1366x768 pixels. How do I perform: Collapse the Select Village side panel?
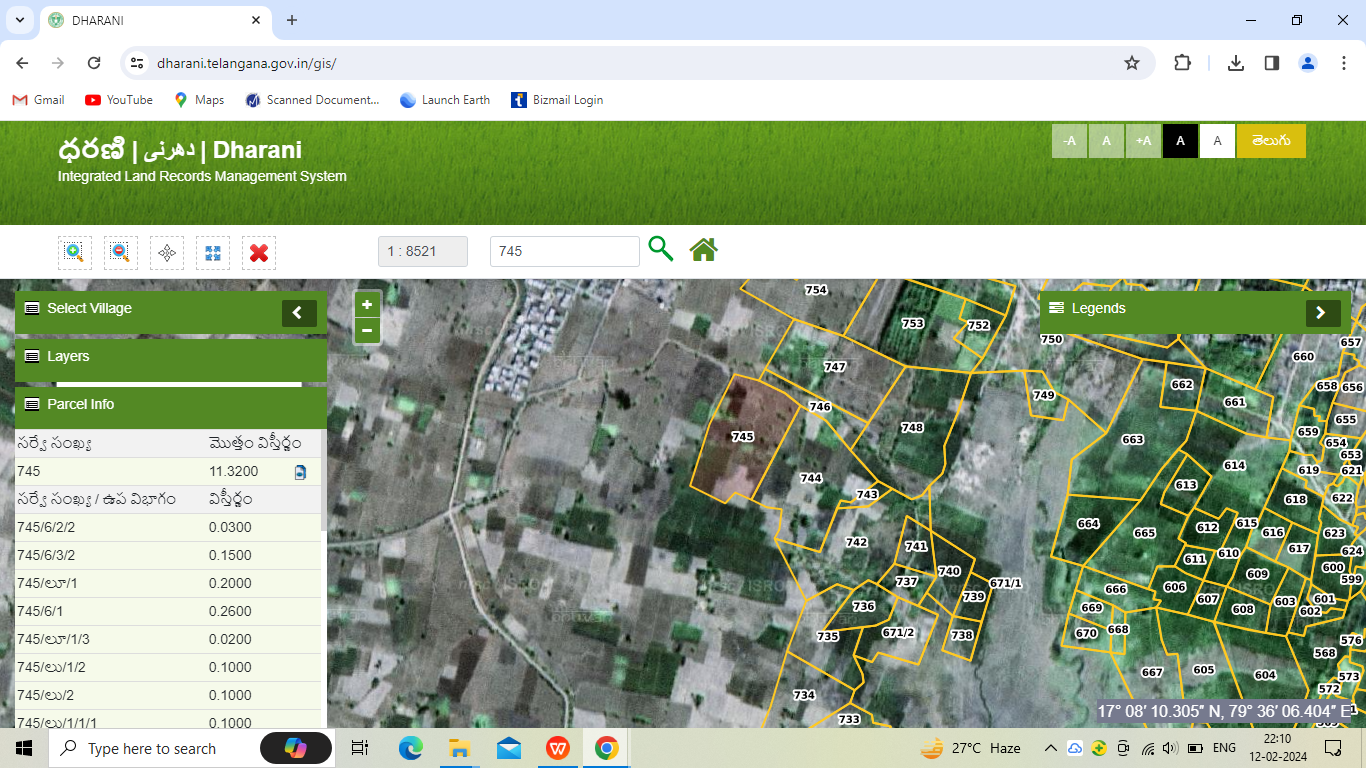tap(298, 313)
